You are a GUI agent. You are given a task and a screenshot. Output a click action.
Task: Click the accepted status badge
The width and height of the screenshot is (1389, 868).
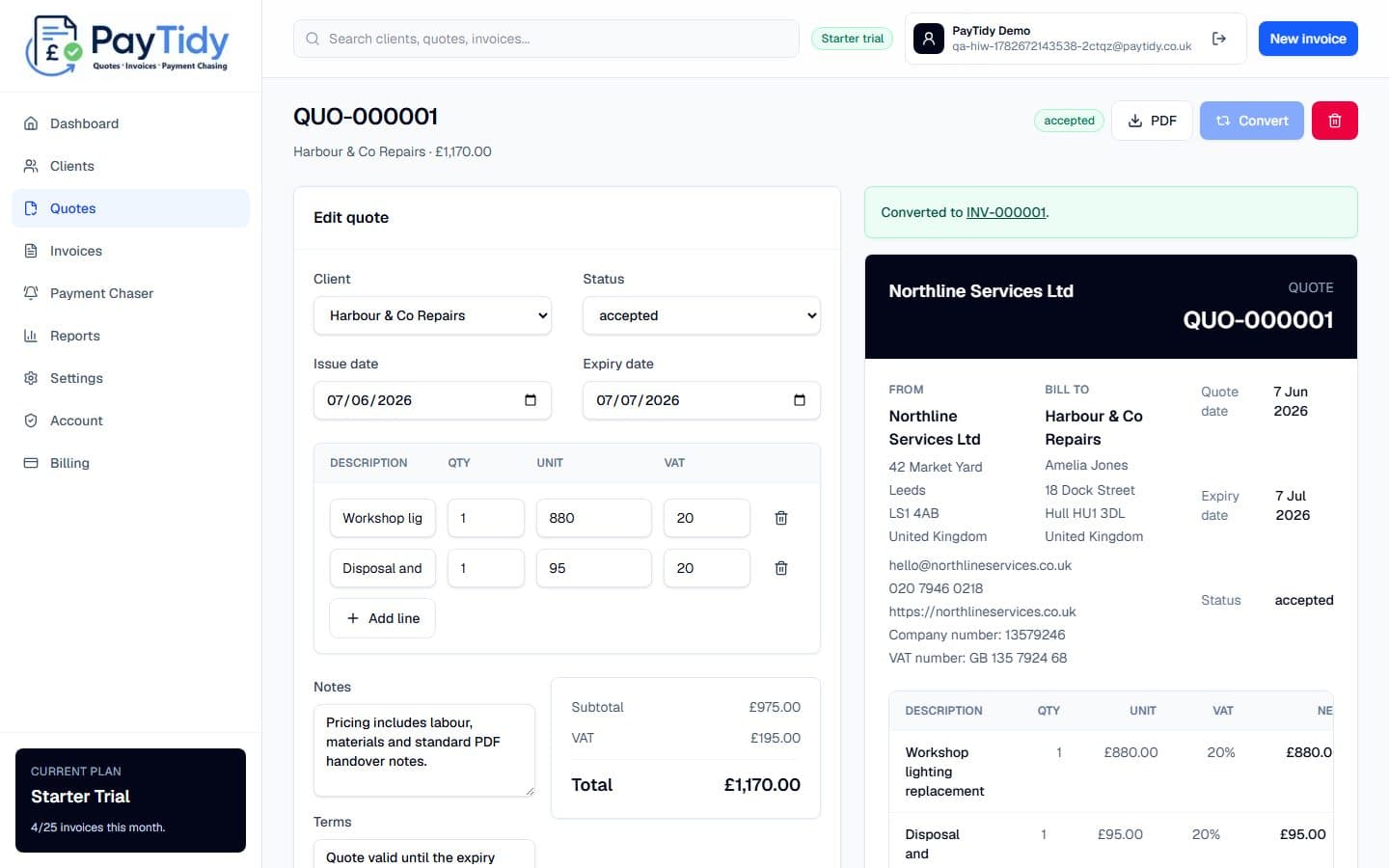pos(1069,121)
